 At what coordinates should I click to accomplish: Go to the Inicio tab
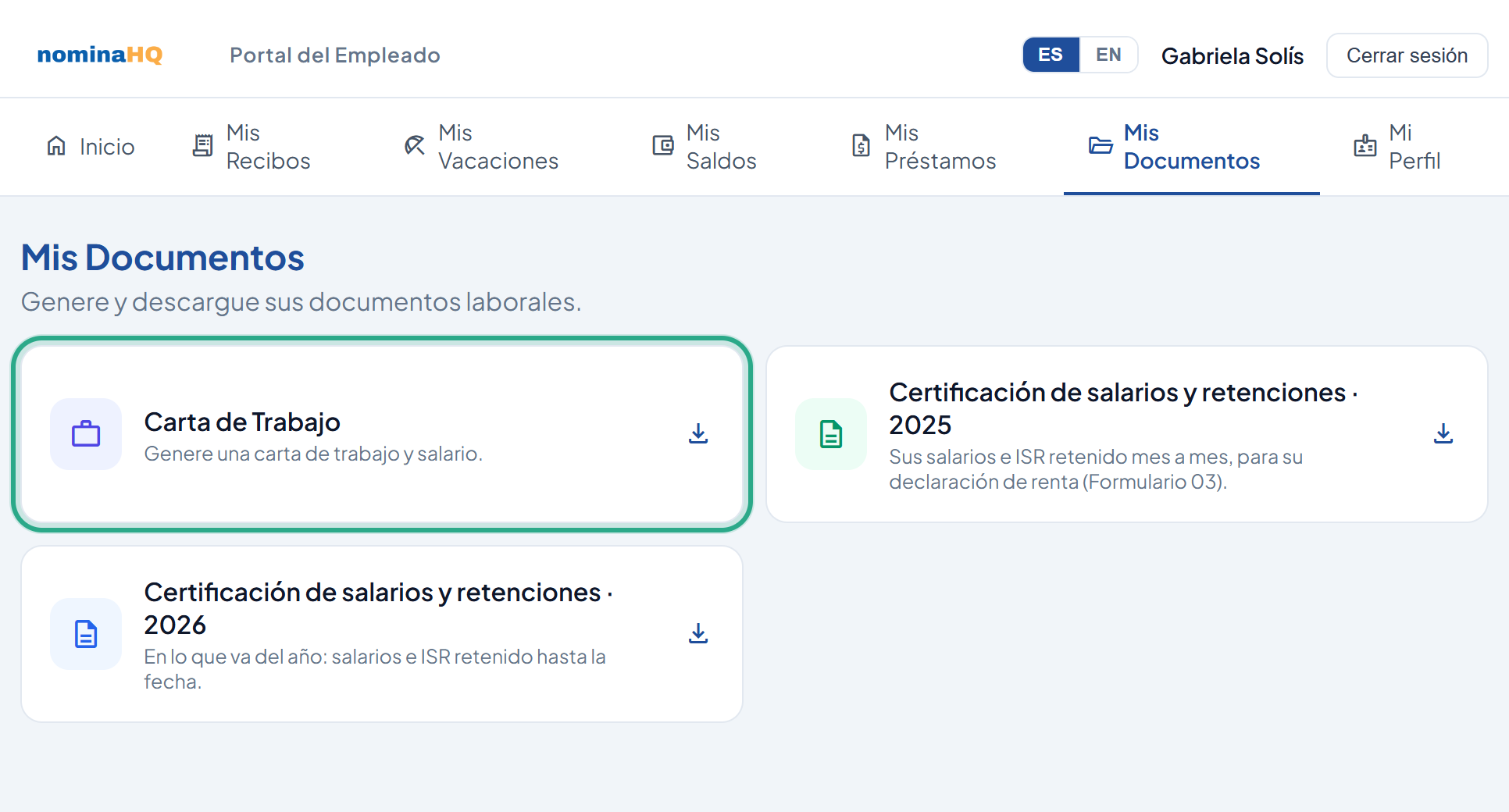pyautogui.click(x=91, y=147)
